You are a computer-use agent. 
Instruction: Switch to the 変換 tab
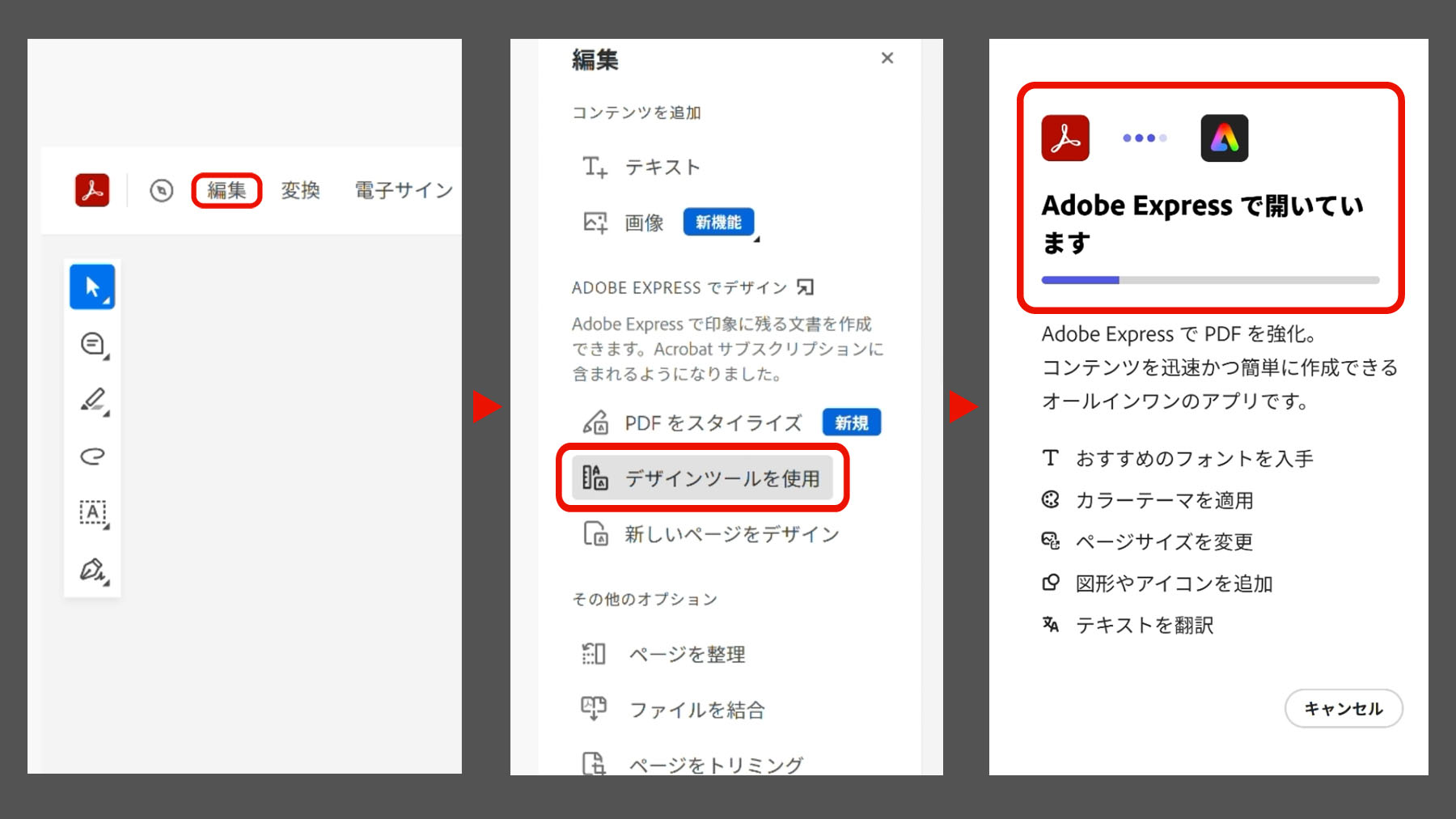pyautogui.click(x=301, y=190)
